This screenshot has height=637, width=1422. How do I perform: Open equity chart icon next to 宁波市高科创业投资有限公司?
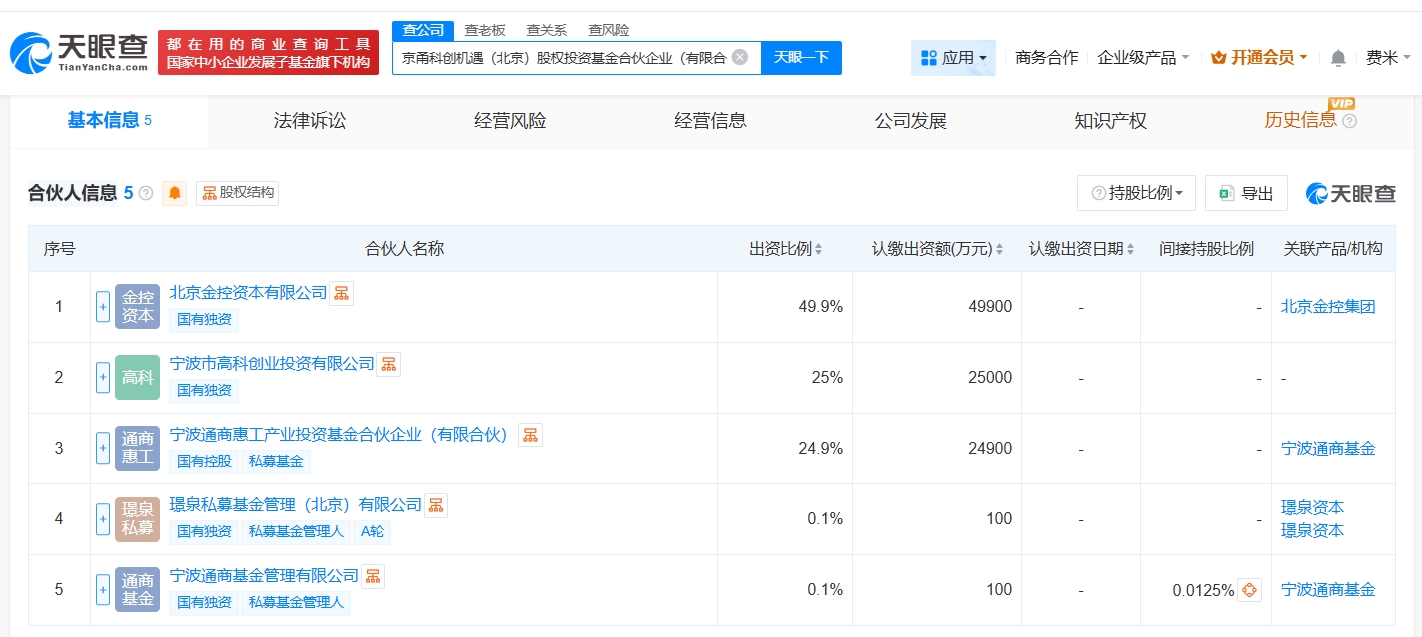[389, 364]
